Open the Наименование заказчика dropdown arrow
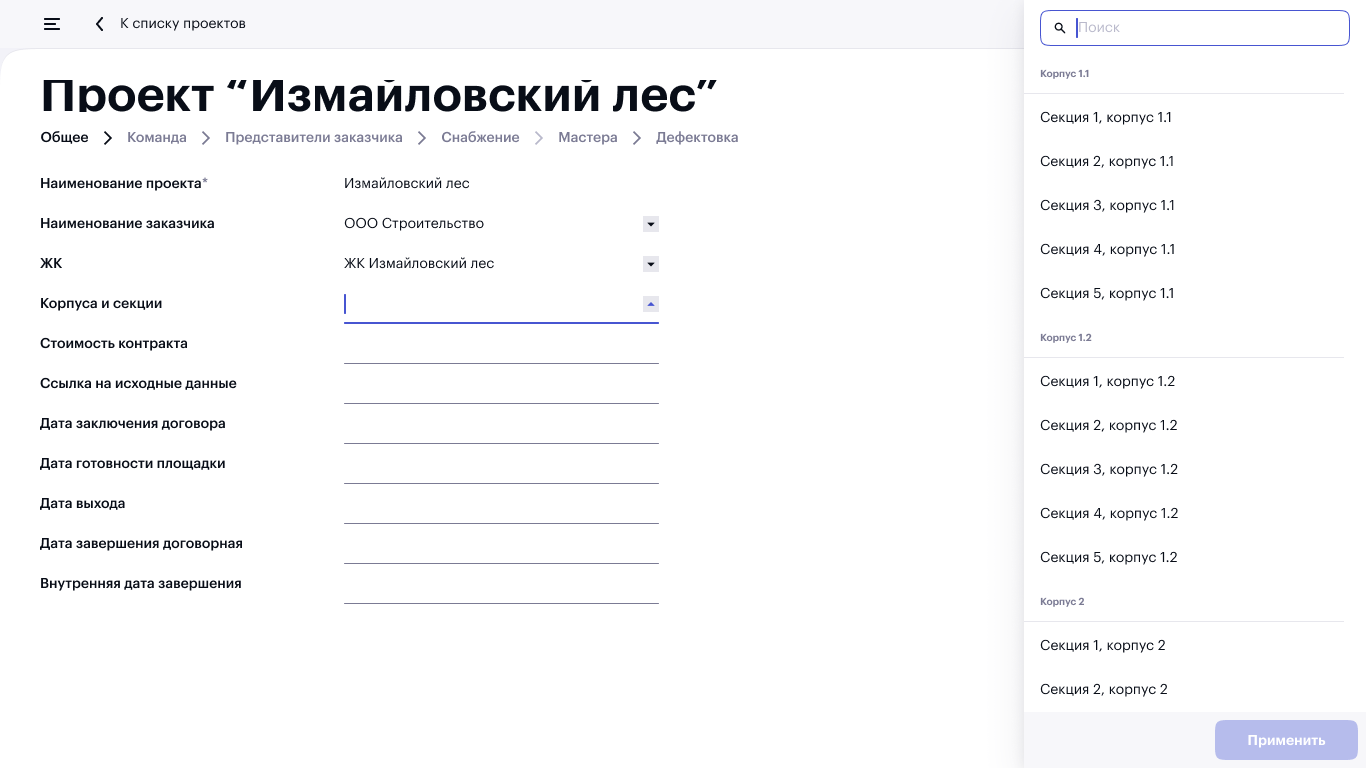The width and height of the screenshot is (1366, 768). (x=651, y=224)
